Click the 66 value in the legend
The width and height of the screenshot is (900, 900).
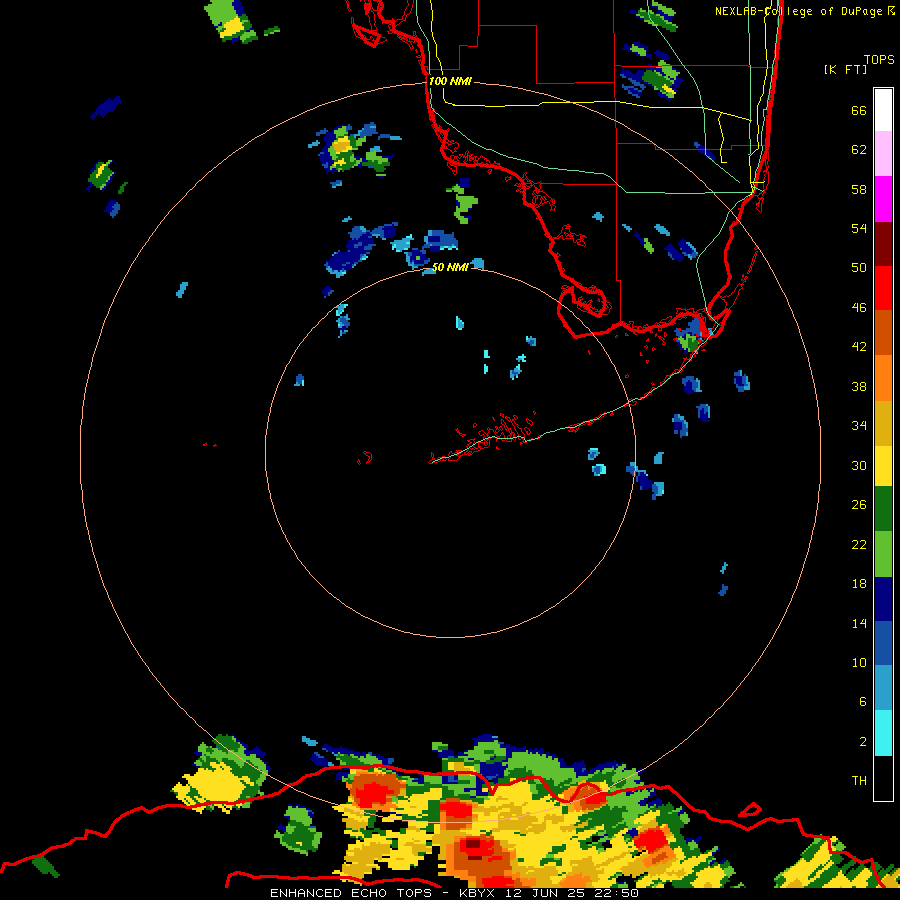[859, 110]
